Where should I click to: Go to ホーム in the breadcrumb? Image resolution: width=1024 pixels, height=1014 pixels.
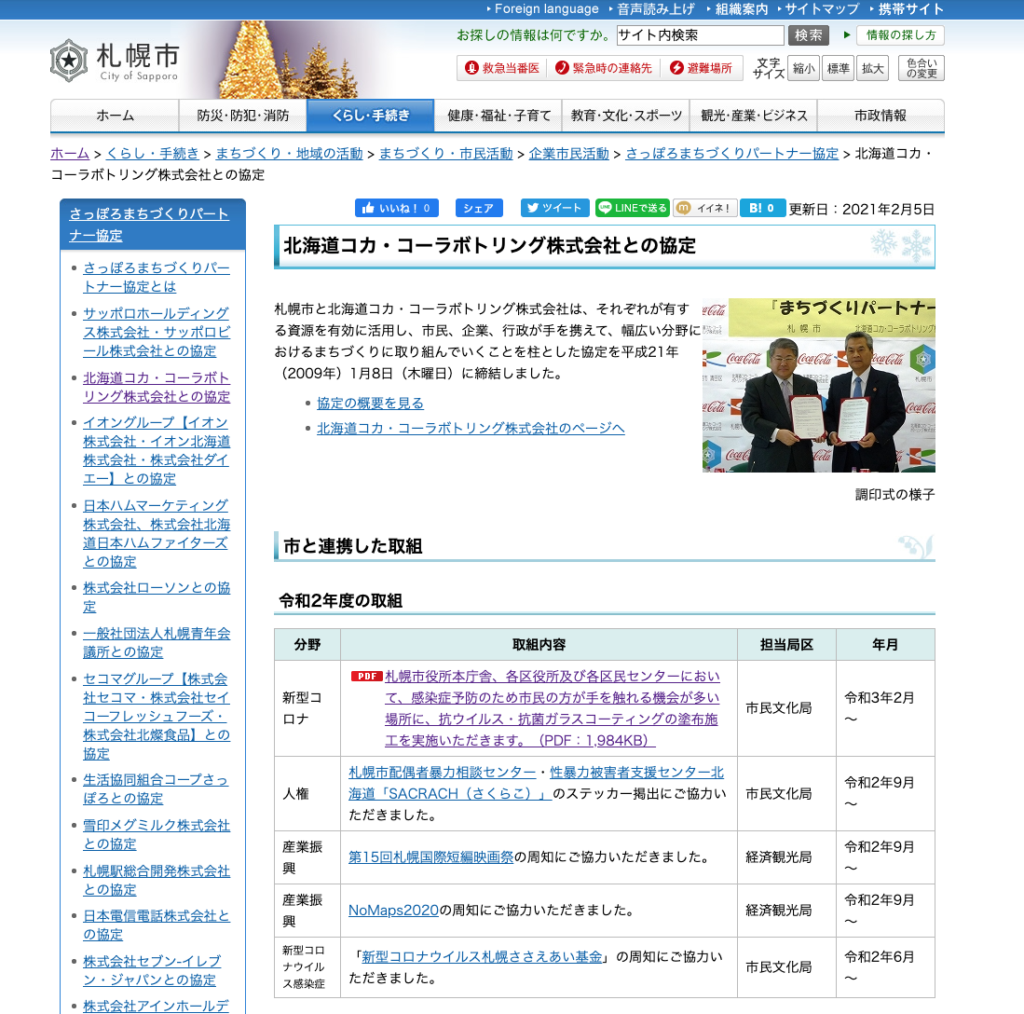pos(70,153)
